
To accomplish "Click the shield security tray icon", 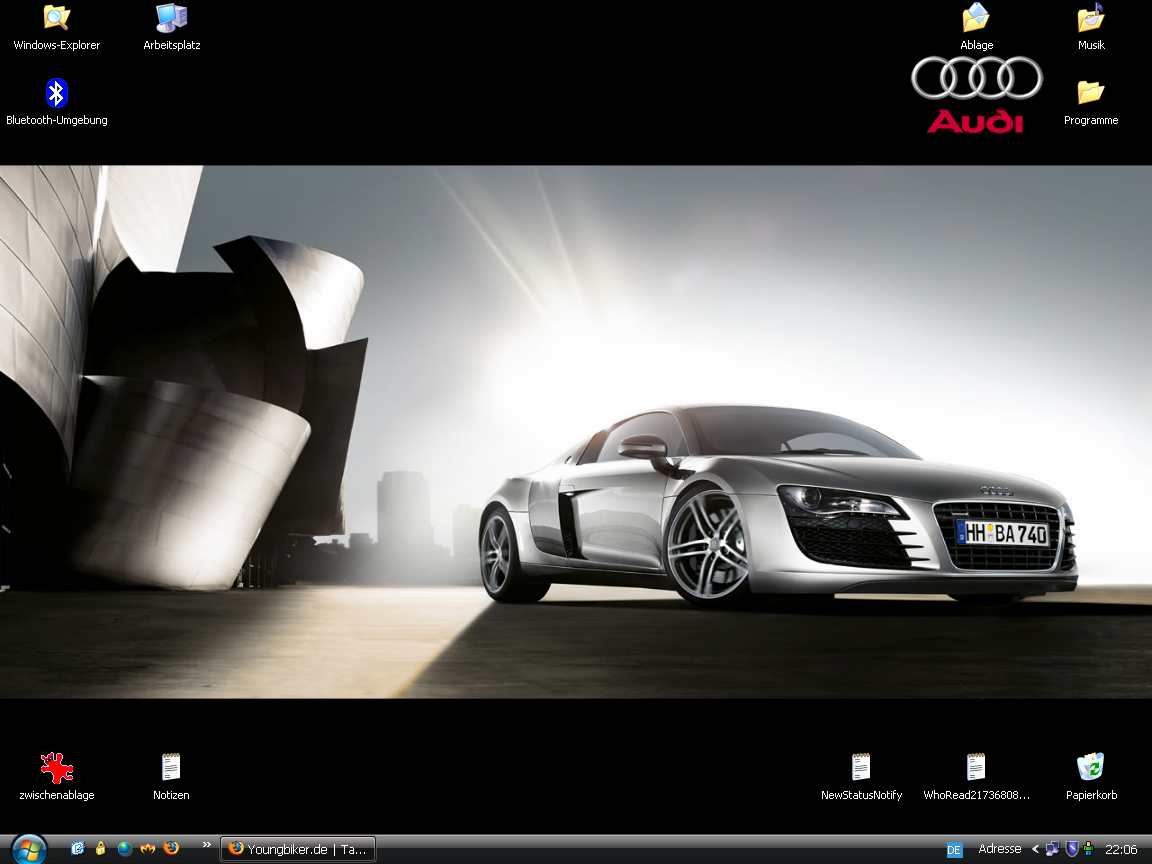I will click(1071, 849).
